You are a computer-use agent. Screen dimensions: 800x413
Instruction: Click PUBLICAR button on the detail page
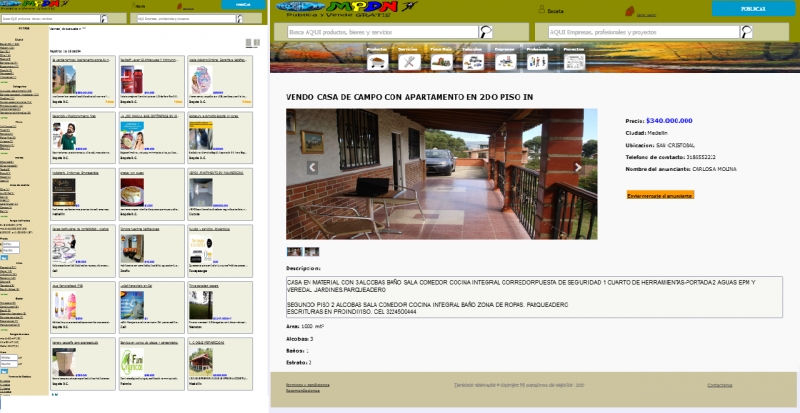click(753, 9)
